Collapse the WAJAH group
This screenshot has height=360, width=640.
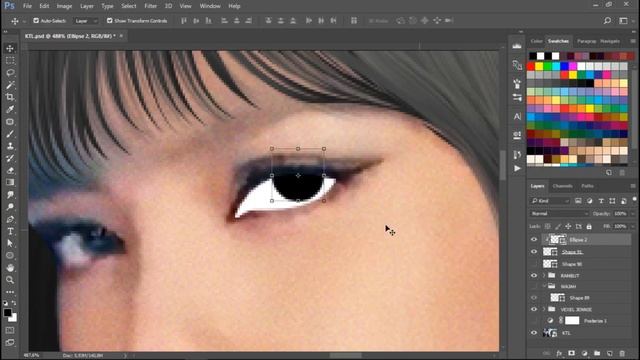544,286
